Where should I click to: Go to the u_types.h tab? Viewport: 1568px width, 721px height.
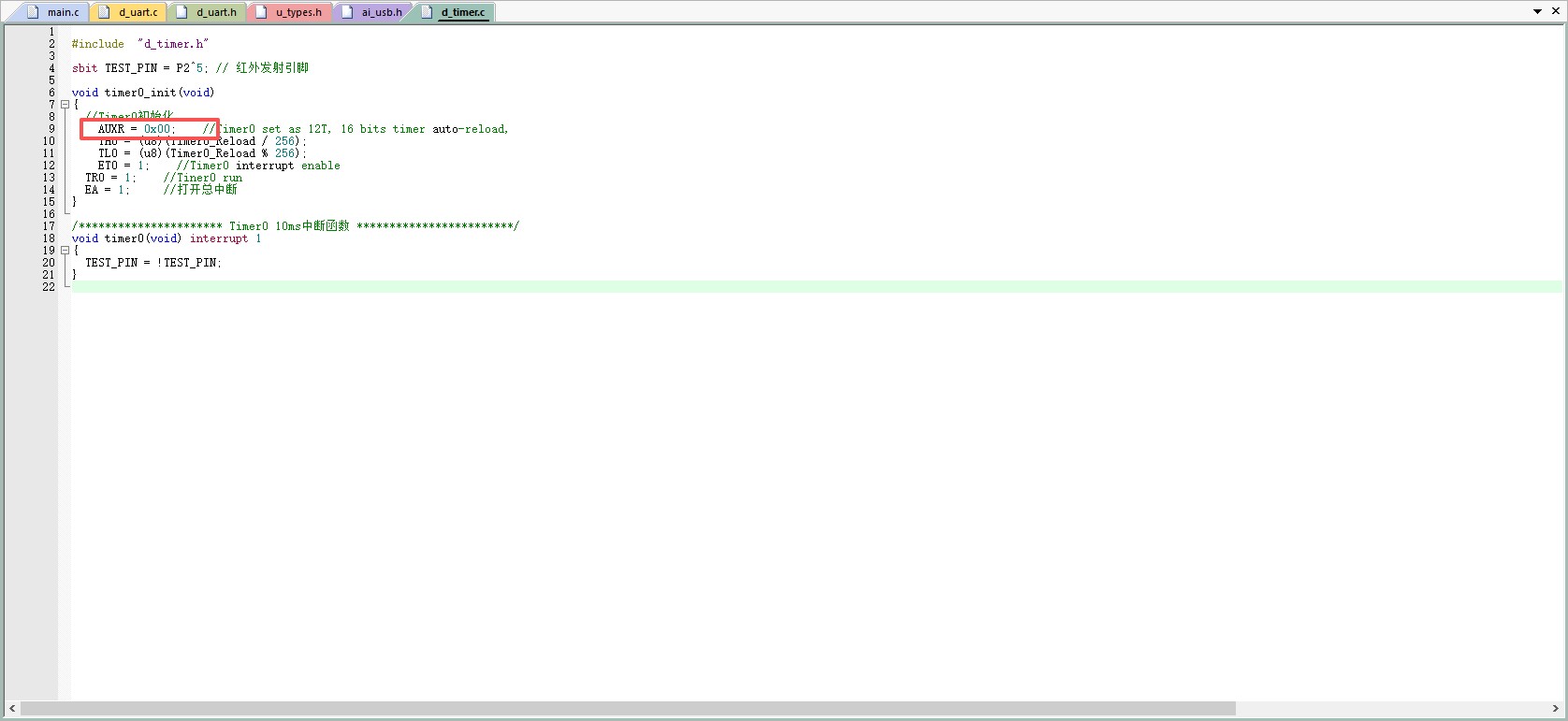click(x=289, y=12)
